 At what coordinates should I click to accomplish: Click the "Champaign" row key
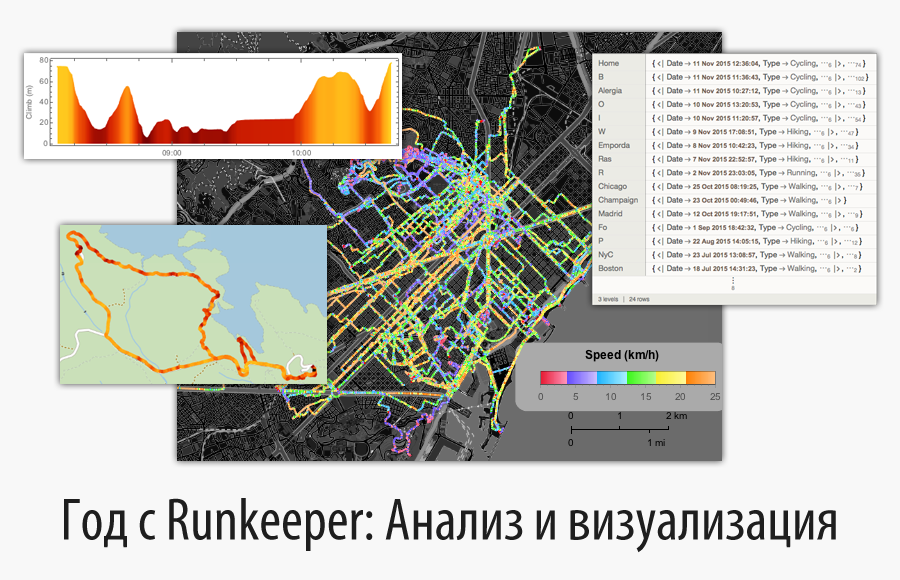tap(618, 200)
